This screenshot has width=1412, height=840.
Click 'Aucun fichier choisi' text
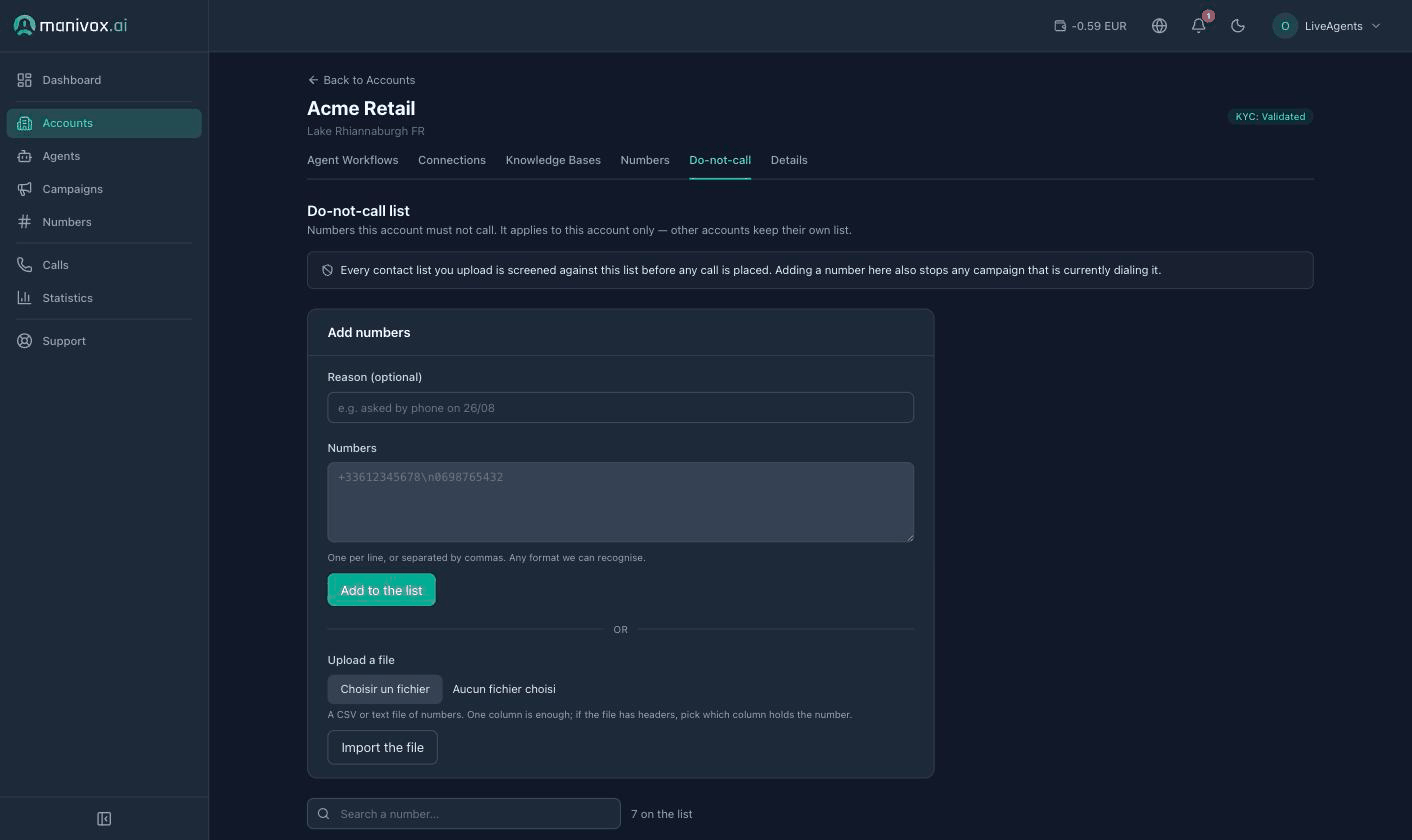point(504,689)
